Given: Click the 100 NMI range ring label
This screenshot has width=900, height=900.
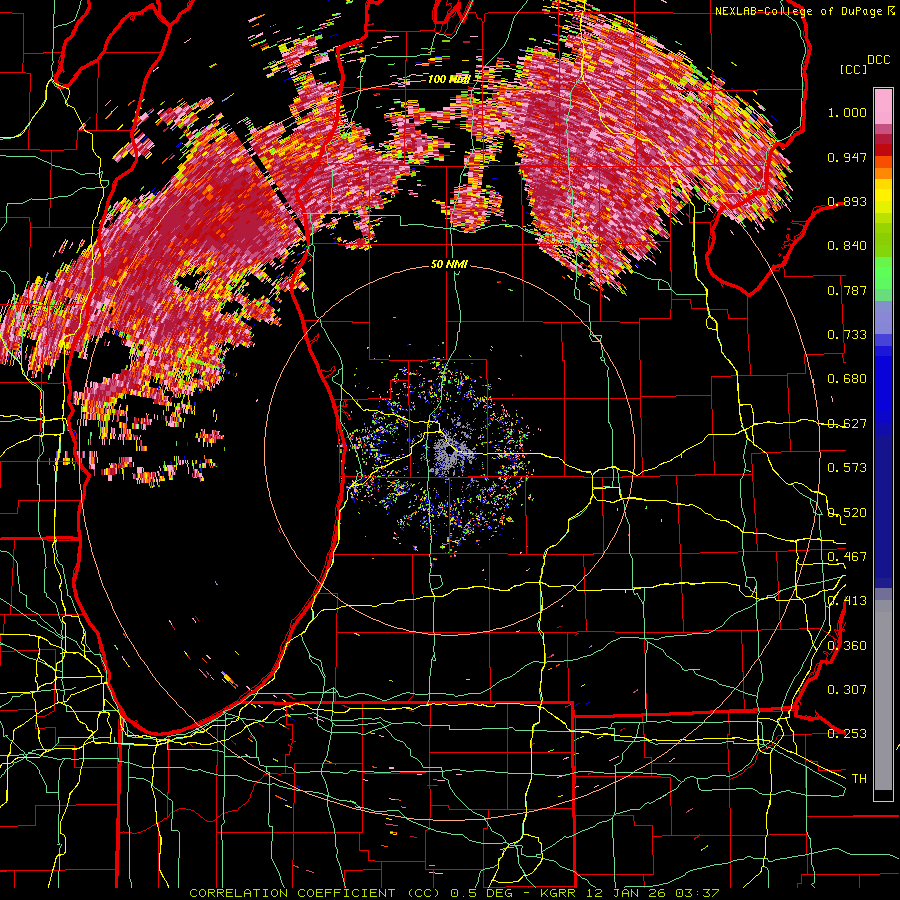Looking at the screenshot, I should [449, 79].
